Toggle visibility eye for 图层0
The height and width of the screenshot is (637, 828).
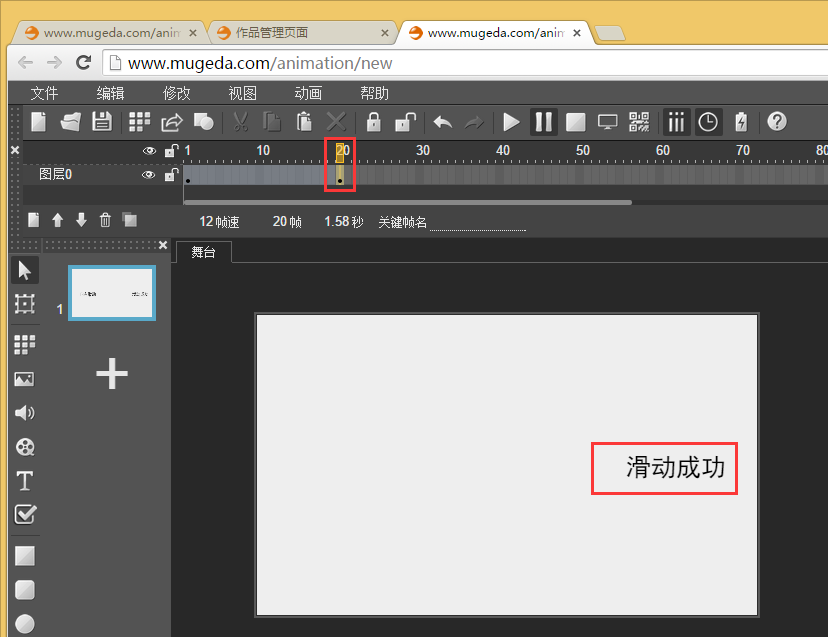tap(149, 175)
